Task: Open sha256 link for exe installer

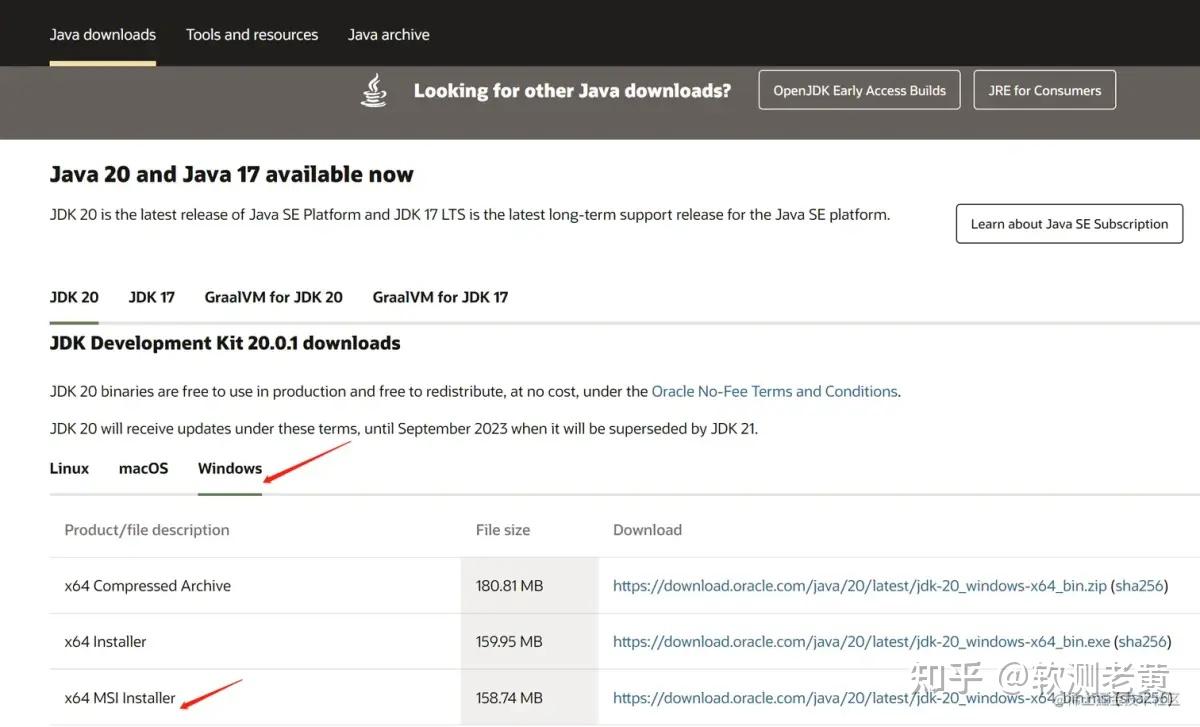Action: pyautogui.click(x=1144, y=642)
